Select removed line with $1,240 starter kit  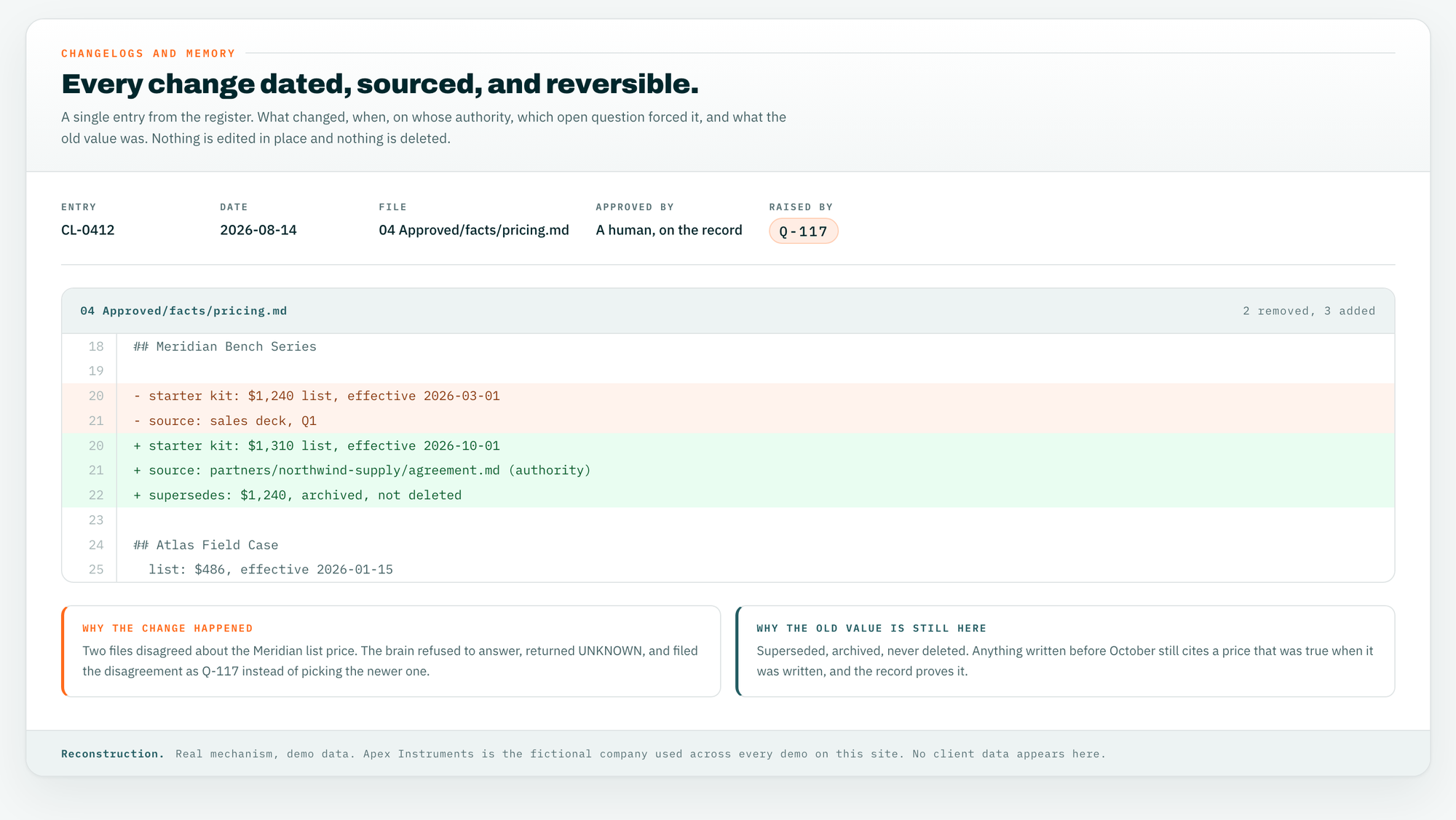tap(728, 396)
